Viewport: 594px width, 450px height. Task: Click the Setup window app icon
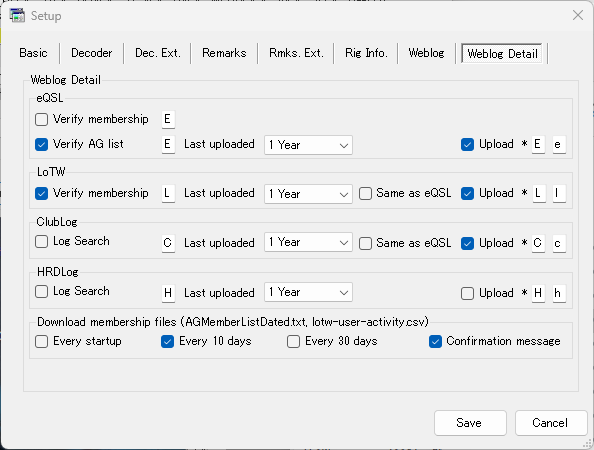(x=17, y=16)
